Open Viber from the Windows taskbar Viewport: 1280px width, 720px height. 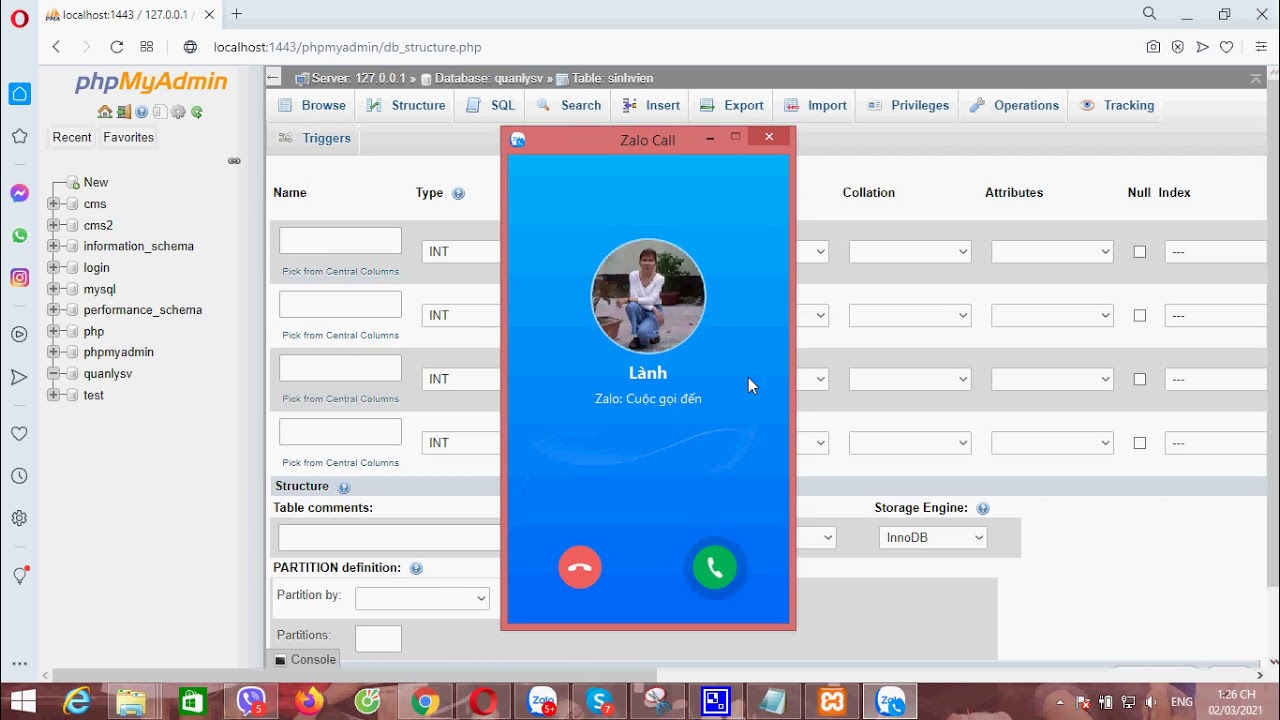pyautogui.click(x=251, y=701)
